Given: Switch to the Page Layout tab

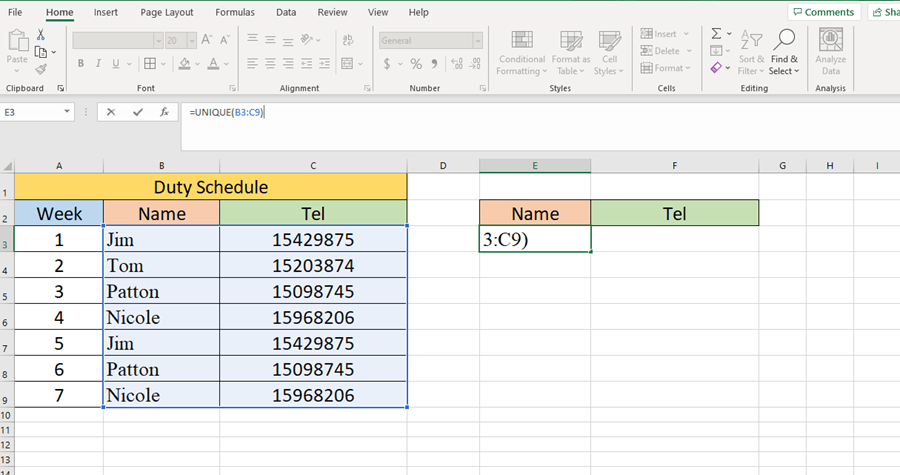Looking at the screenshot, I should point(167,12).
